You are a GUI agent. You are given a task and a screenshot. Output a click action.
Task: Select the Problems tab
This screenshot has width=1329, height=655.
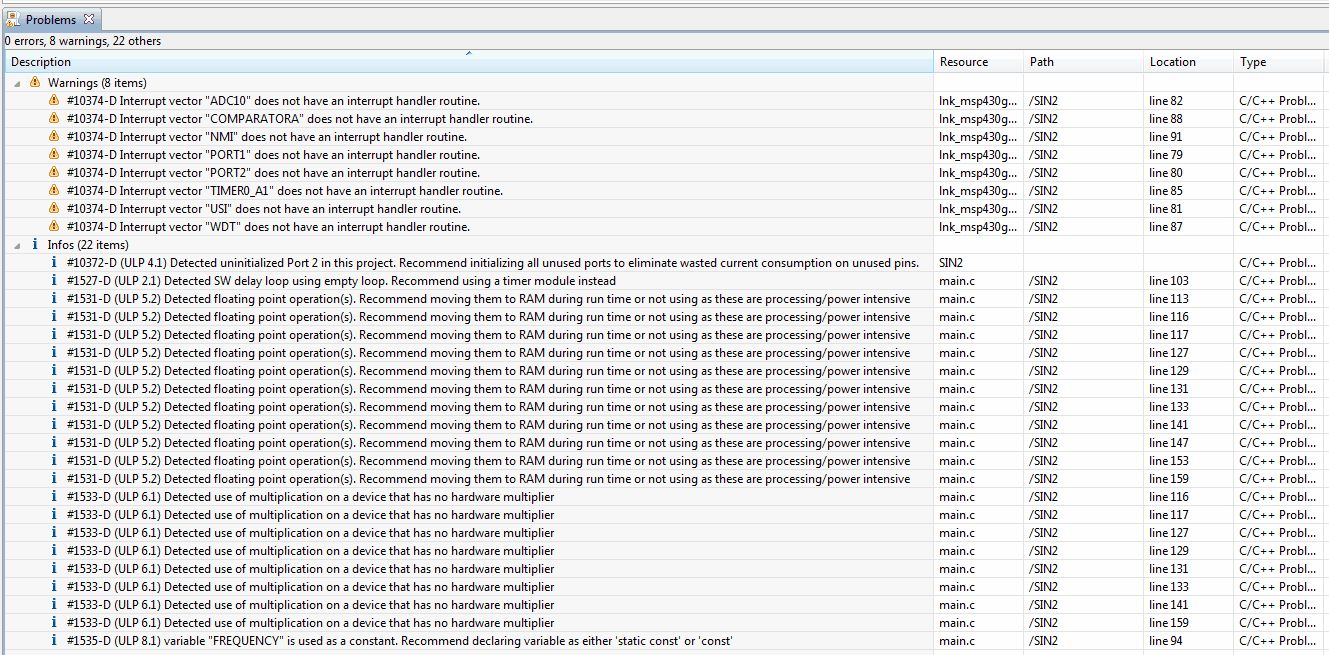point(50,19)
